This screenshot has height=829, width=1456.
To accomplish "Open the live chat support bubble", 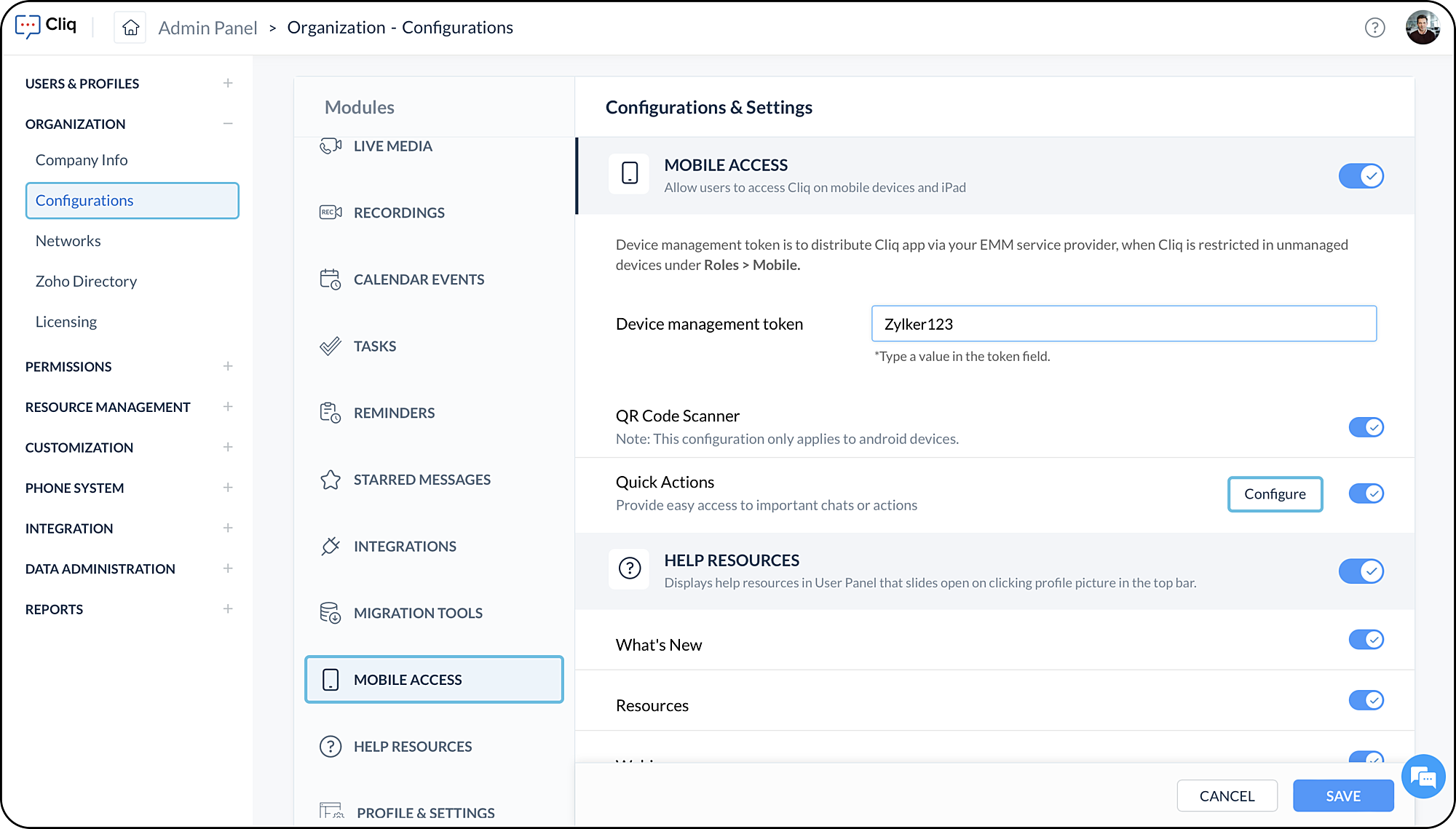I will (x=1423, y=777).
